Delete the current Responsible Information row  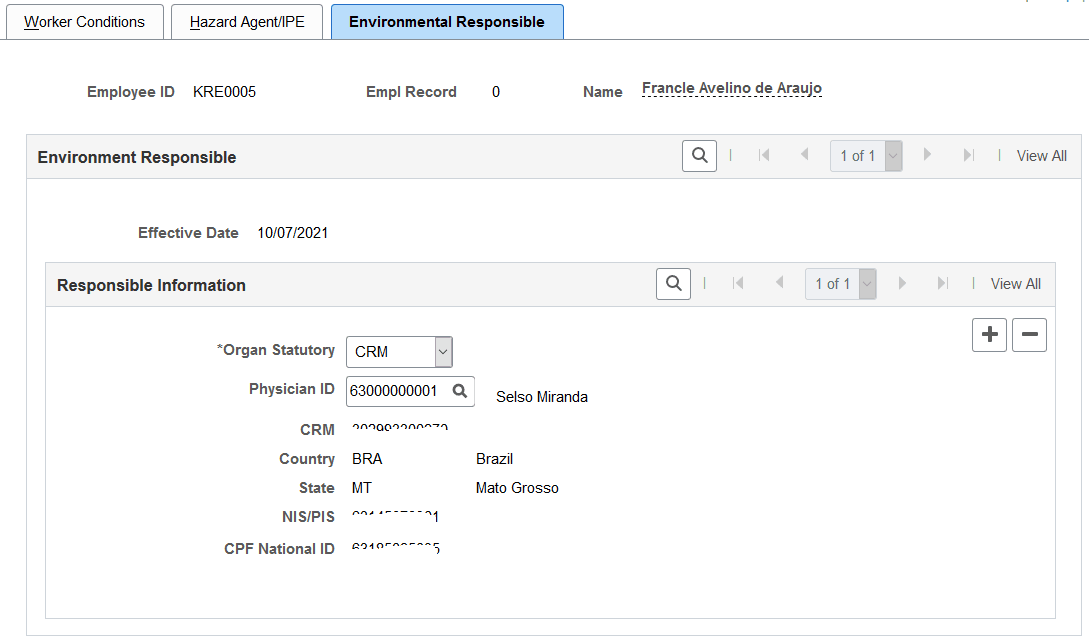1029,335
